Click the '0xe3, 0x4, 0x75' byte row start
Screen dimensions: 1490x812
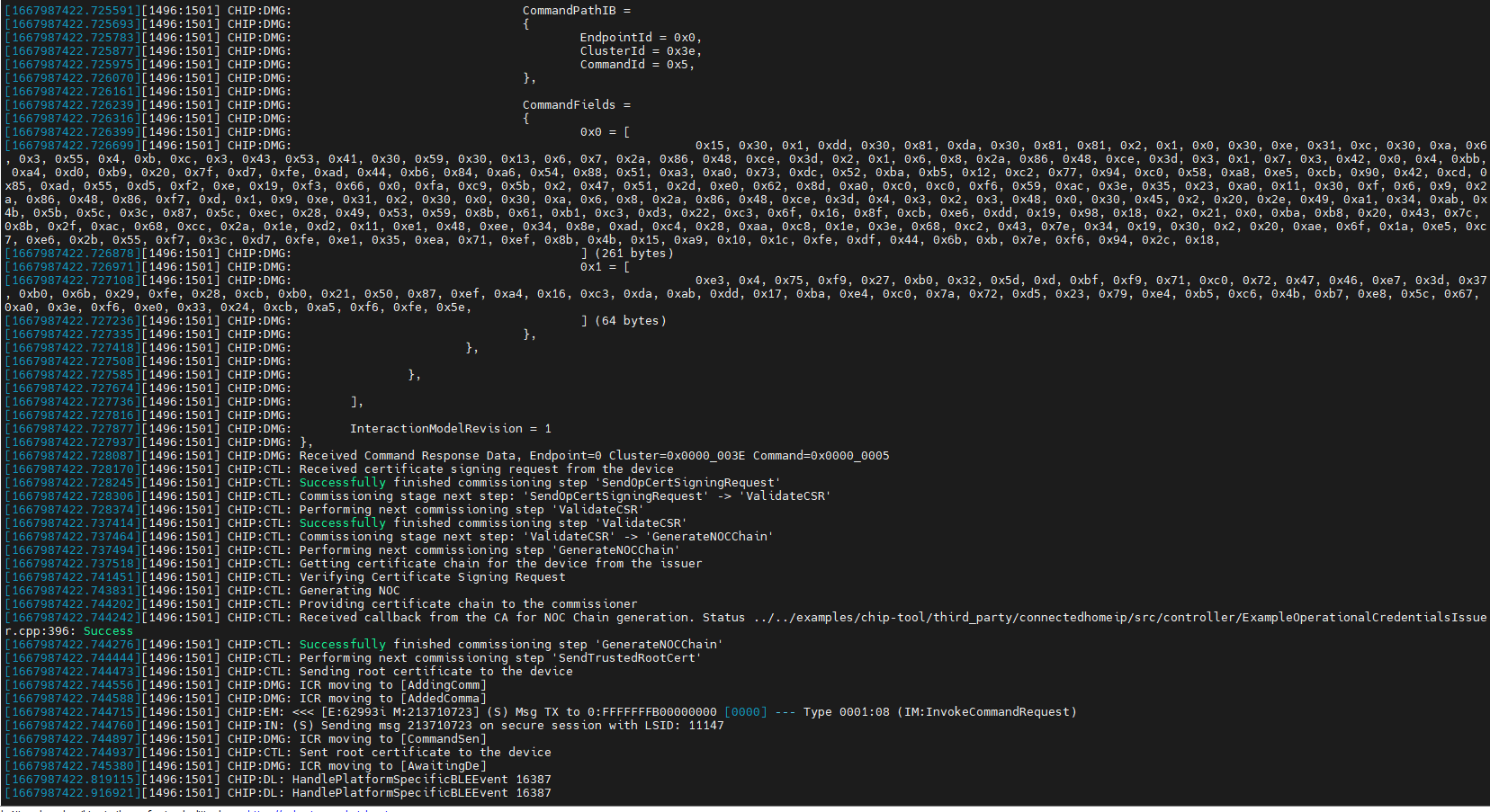(749, 281)
